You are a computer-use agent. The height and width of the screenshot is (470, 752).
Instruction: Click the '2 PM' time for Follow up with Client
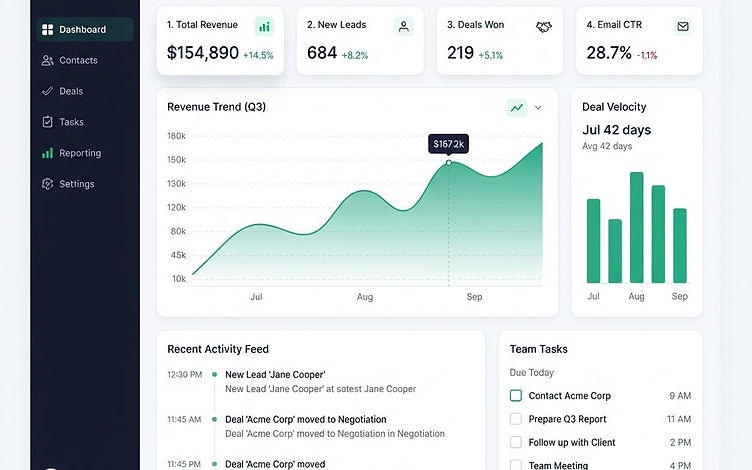[x=681, y=442]
